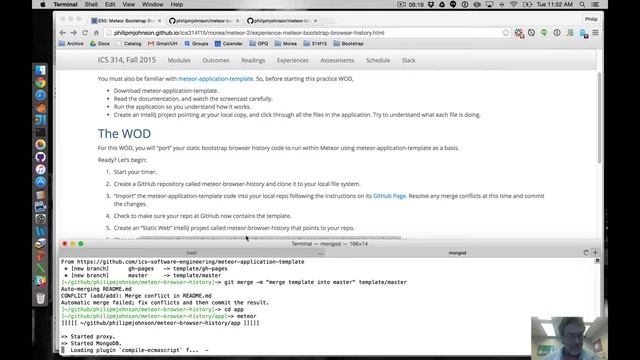Open Dropbox in the macOS menu bar
Screen dimensions: 640x360
pos(431,4)
